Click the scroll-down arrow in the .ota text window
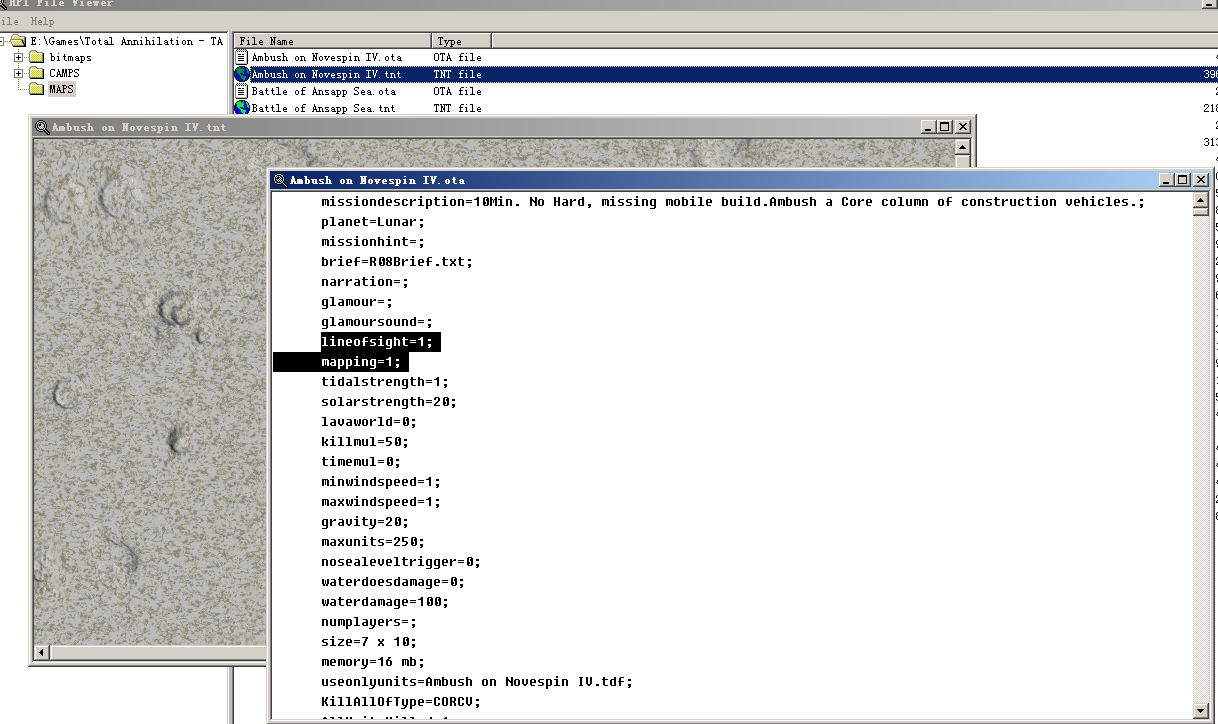Image resolution: width=1218 pixels, height=724 pixels. [1201, 711]
